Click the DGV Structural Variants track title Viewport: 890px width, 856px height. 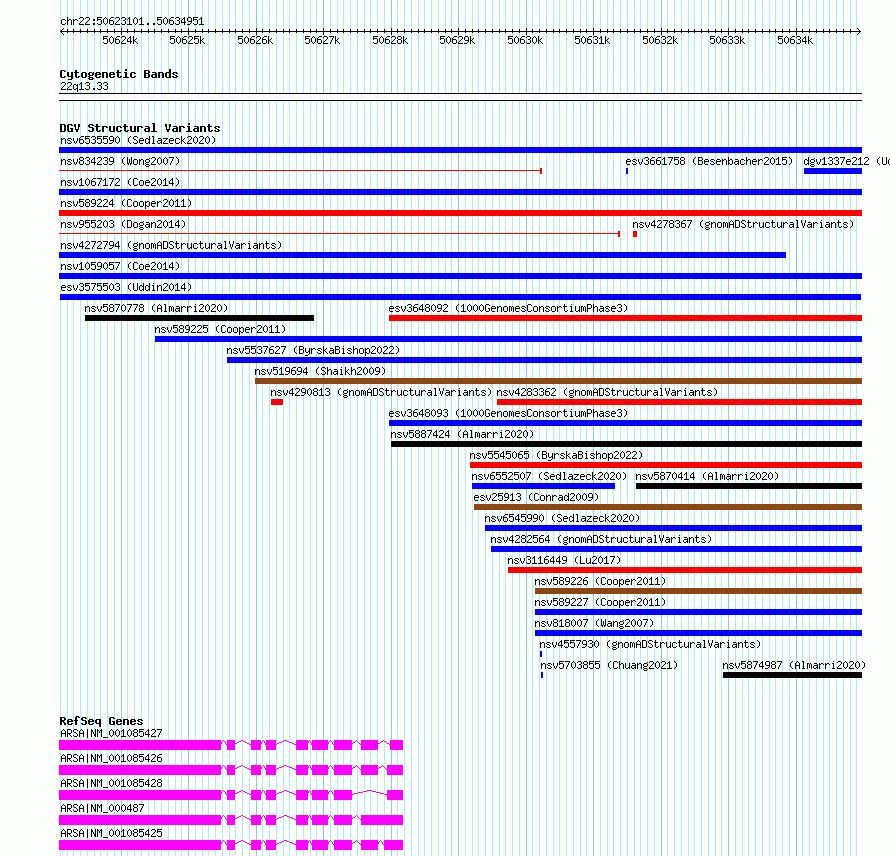tap(140, 128)
